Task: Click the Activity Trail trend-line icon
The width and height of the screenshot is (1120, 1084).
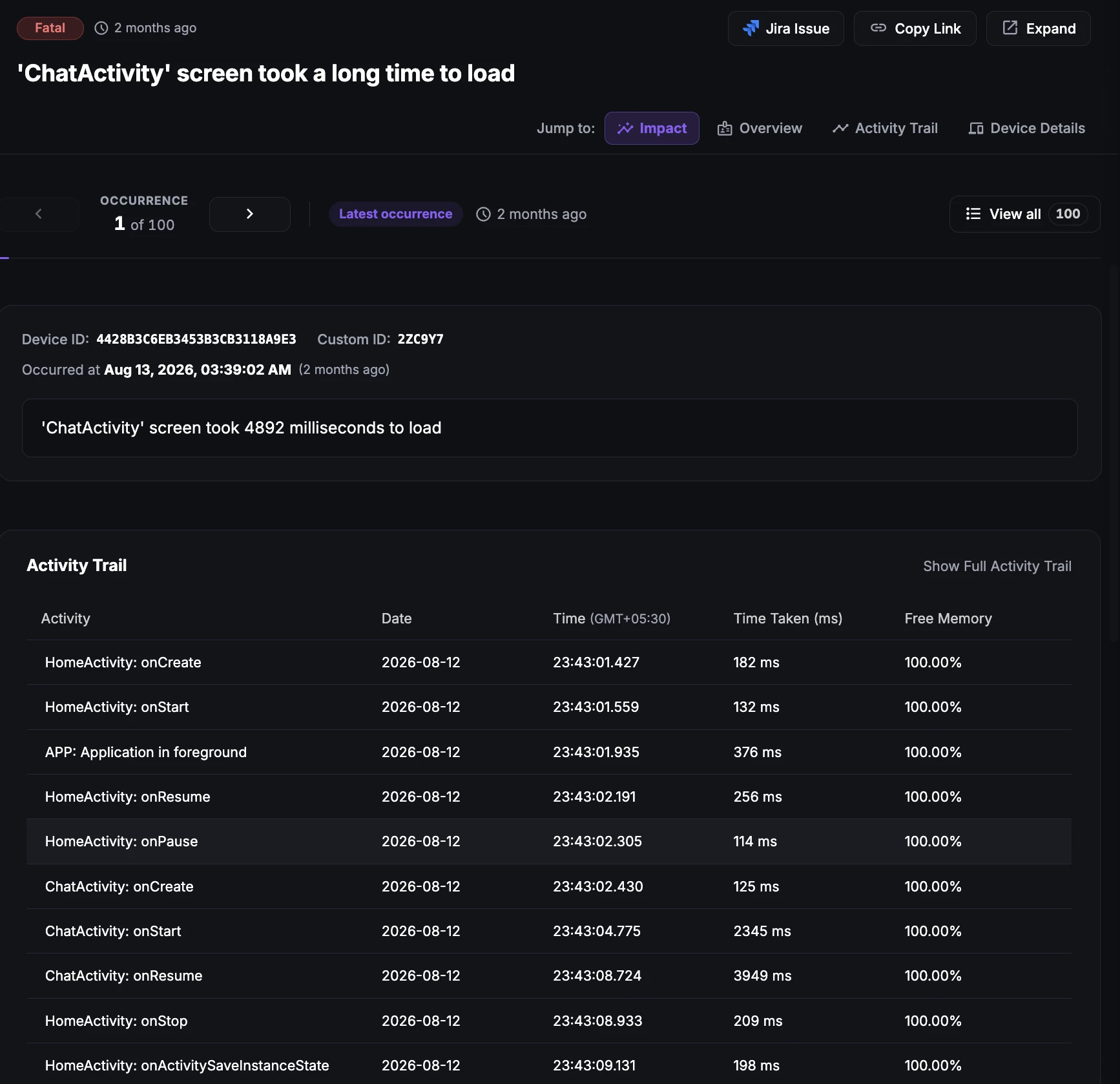Action: [840, 128]
